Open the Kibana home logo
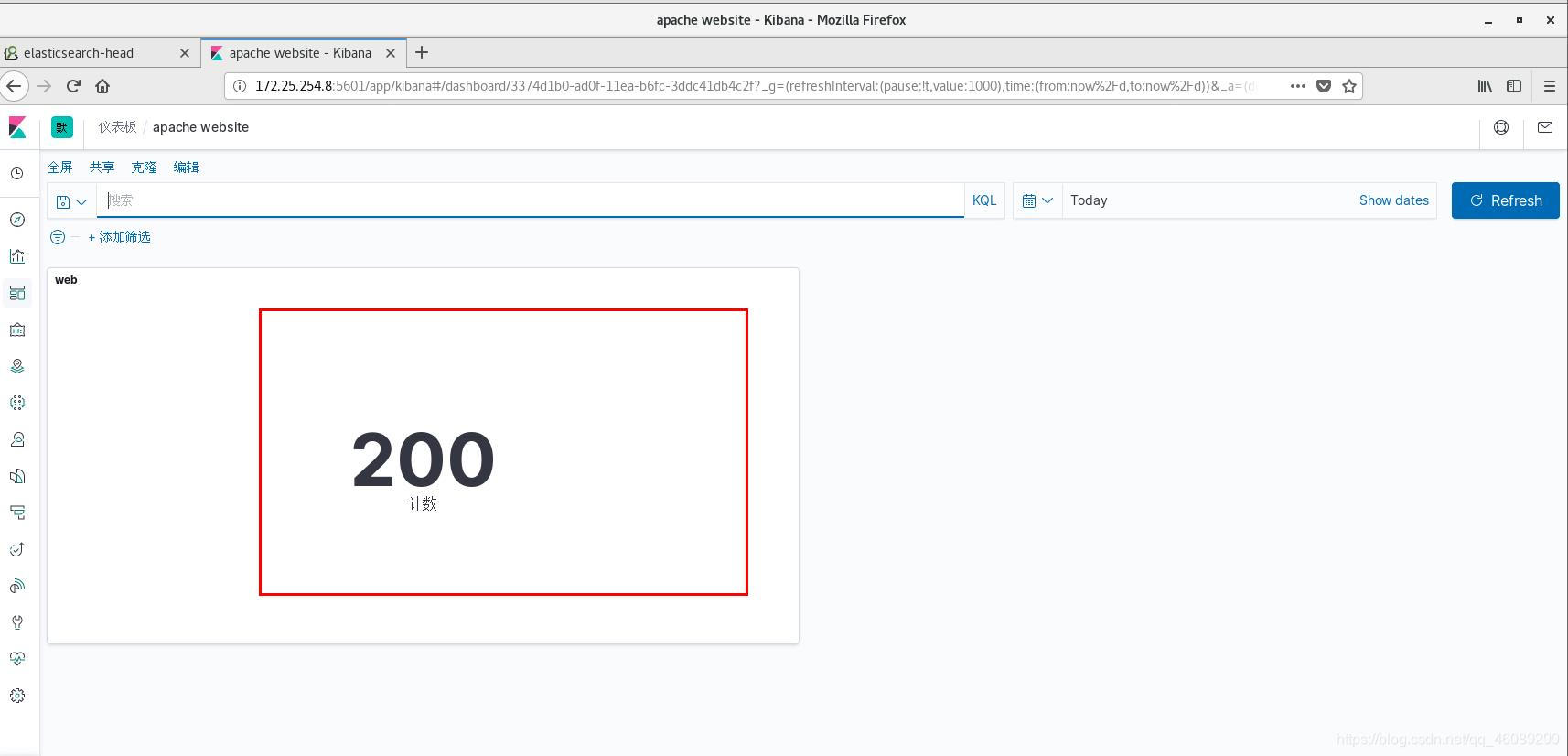1568x756 pixels. tap(17, 127)
